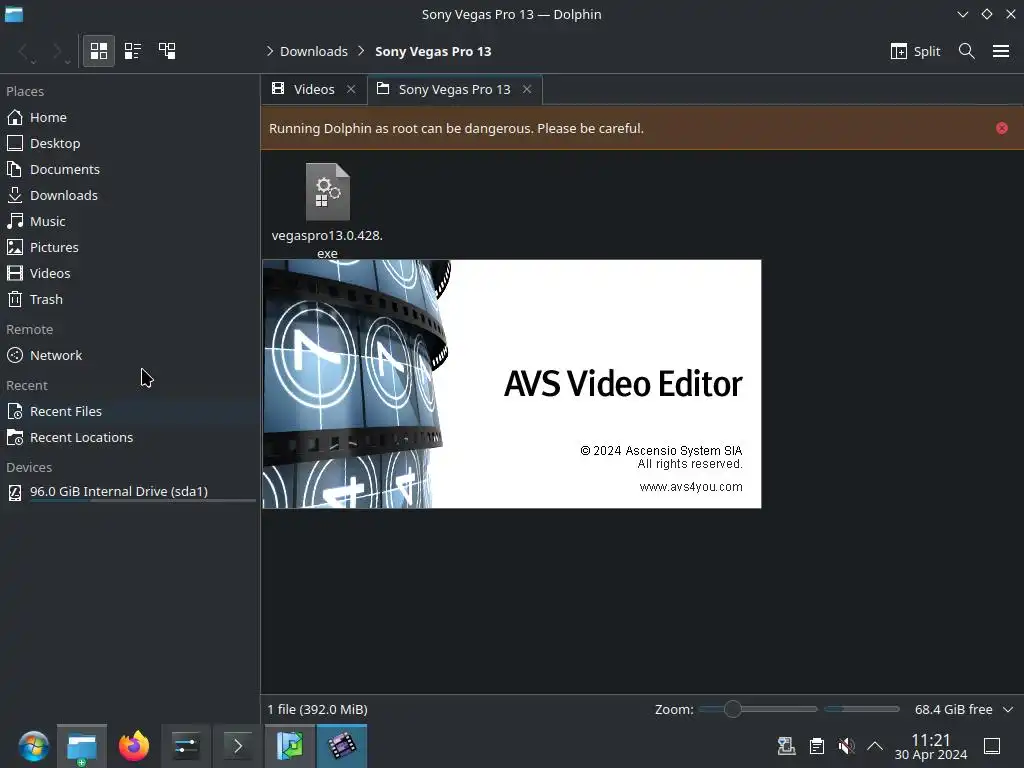Open Music in Places sidebar
The width and height of the screenshot is (1024, 768).
coord(130,221)
